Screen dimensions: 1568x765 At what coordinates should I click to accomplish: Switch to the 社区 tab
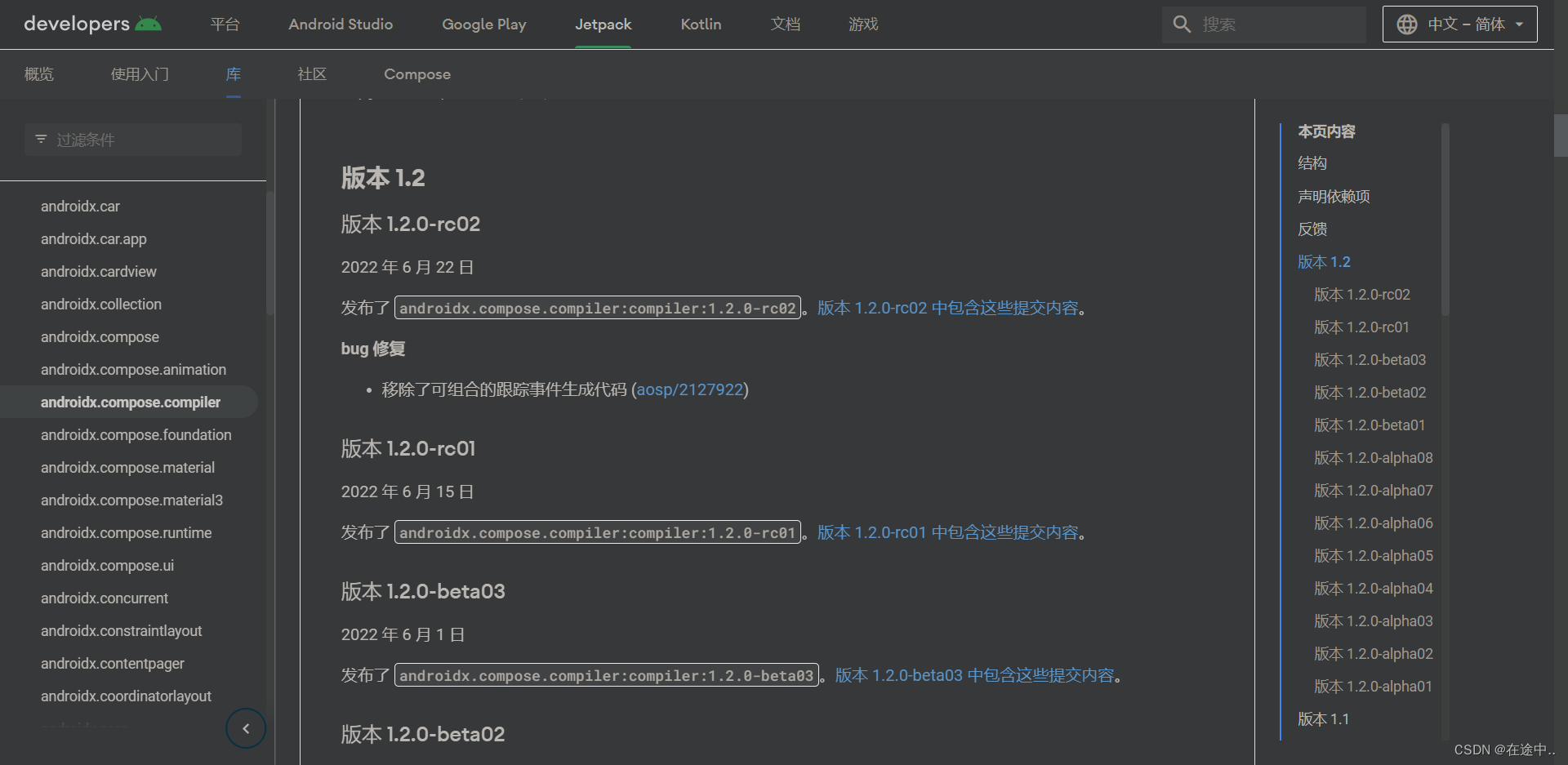[312, 74]
